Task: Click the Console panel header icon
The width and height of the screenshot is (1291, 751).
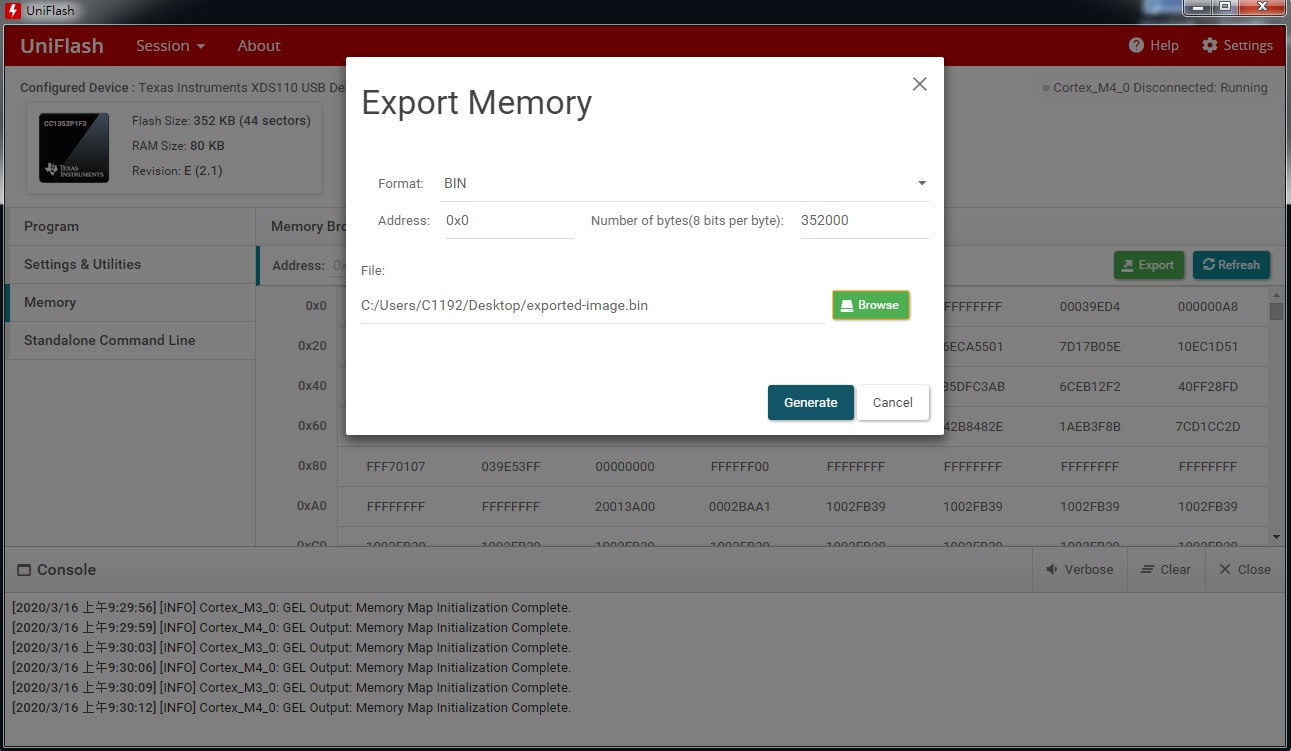Action: [x=24, y=570]
